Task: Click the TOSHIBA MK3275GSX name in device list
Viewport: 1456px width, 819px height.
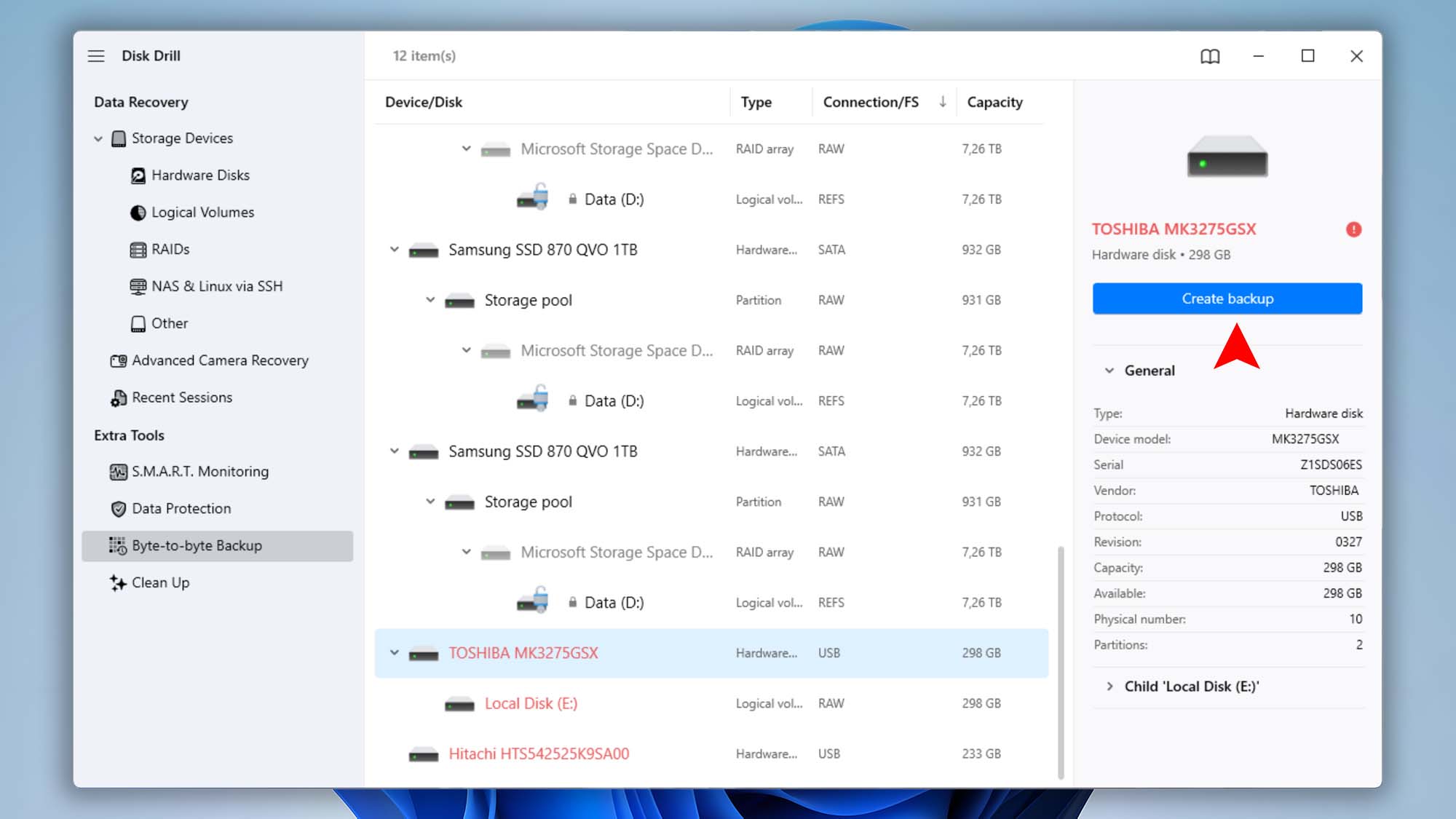Action: click(523, 654)
